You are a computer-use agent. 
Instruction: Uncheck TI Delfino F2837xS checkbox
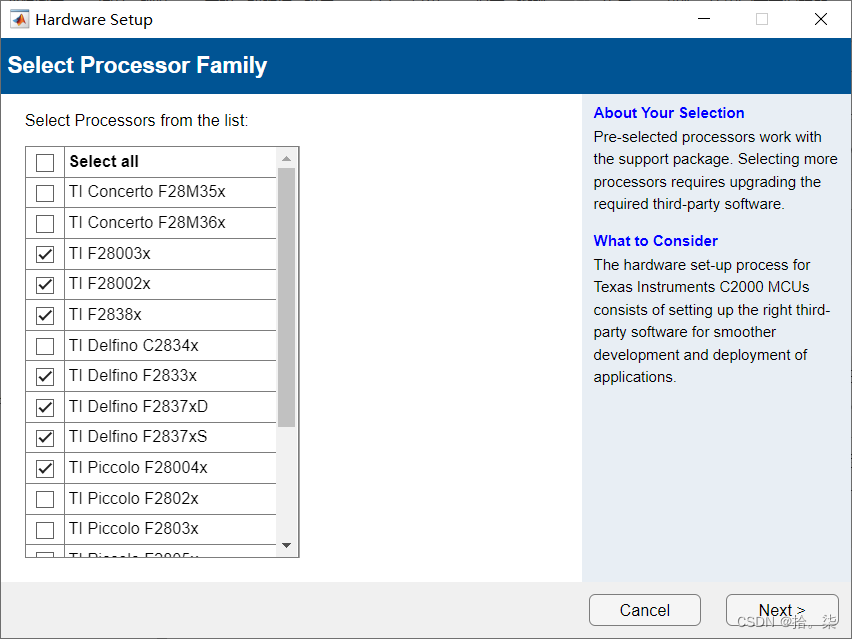(x=45, y=438)
